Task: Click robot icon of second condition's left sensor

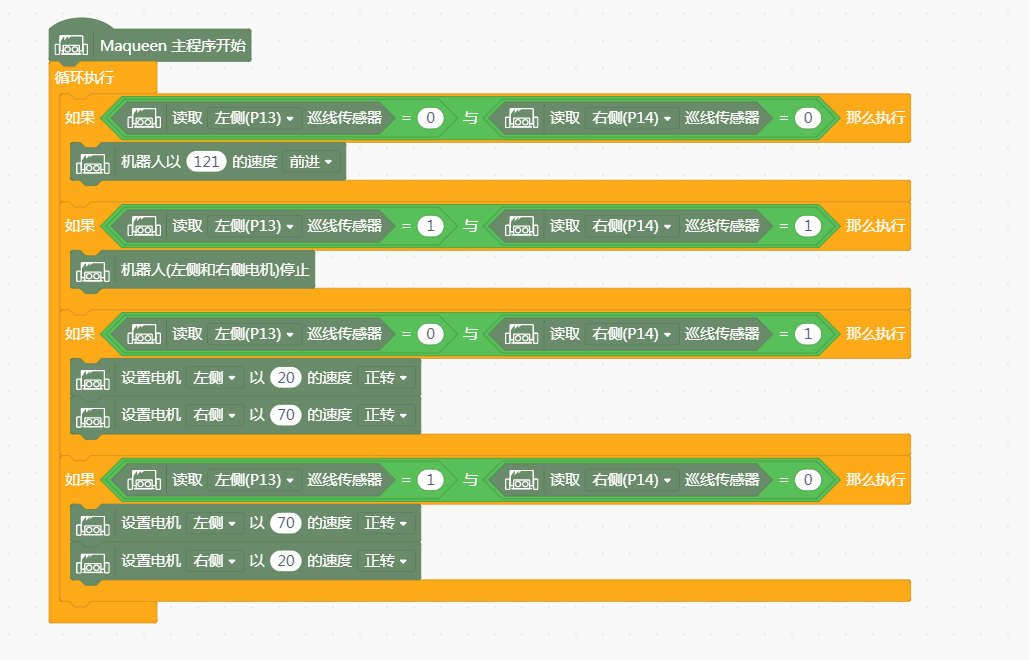Action: point(144,226)
